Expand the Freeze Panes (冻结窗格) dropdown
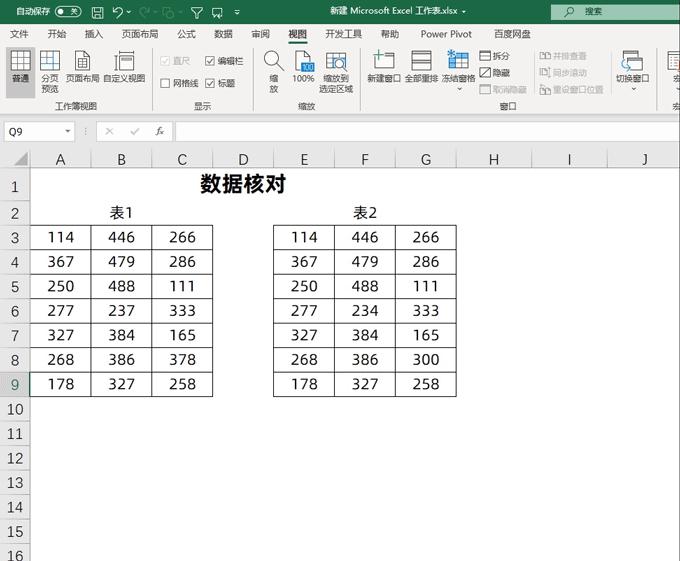The image size is (680, 561). (x=459, y=89)
